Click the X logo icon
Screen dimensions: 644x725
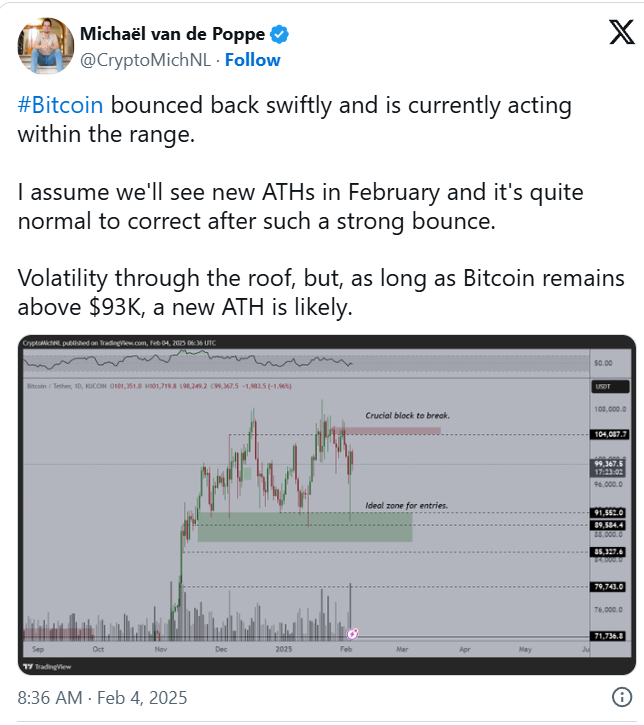pos(621,32)
